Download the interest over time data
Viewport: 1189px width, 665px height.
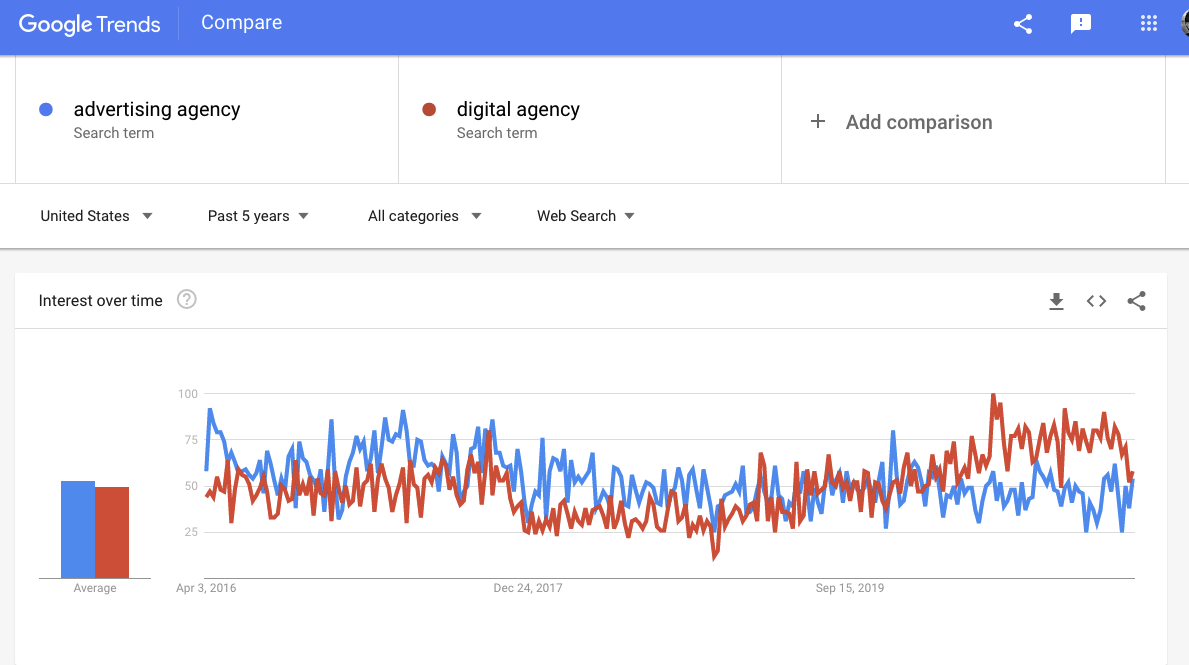[x=1056, y=301]
